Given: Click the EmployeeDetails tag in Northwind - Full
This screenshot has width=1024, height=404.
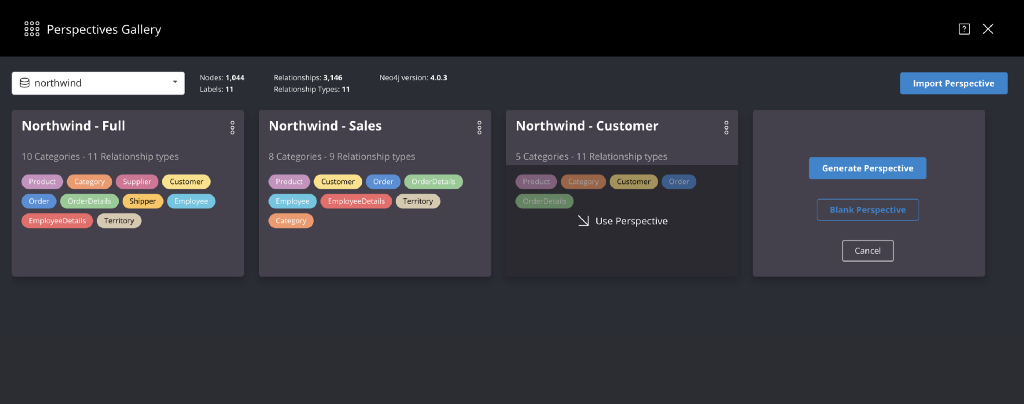Looking at the screenshot, I should pyautogui.click(x=57, y=221).
